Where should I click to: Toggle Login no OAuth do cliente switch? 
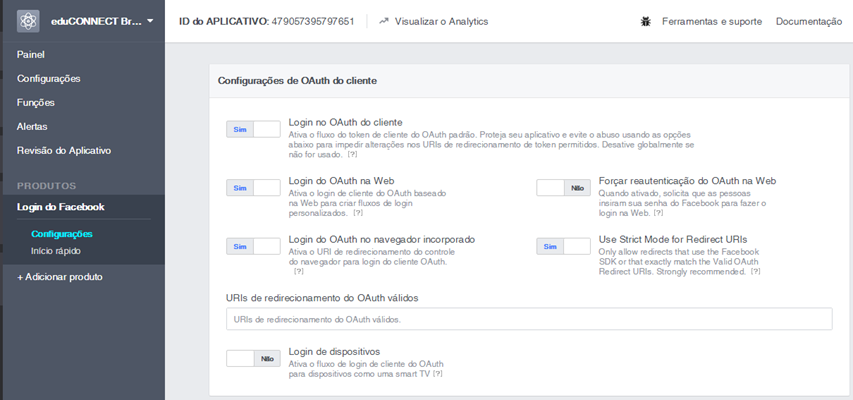(x=254, y=130)
